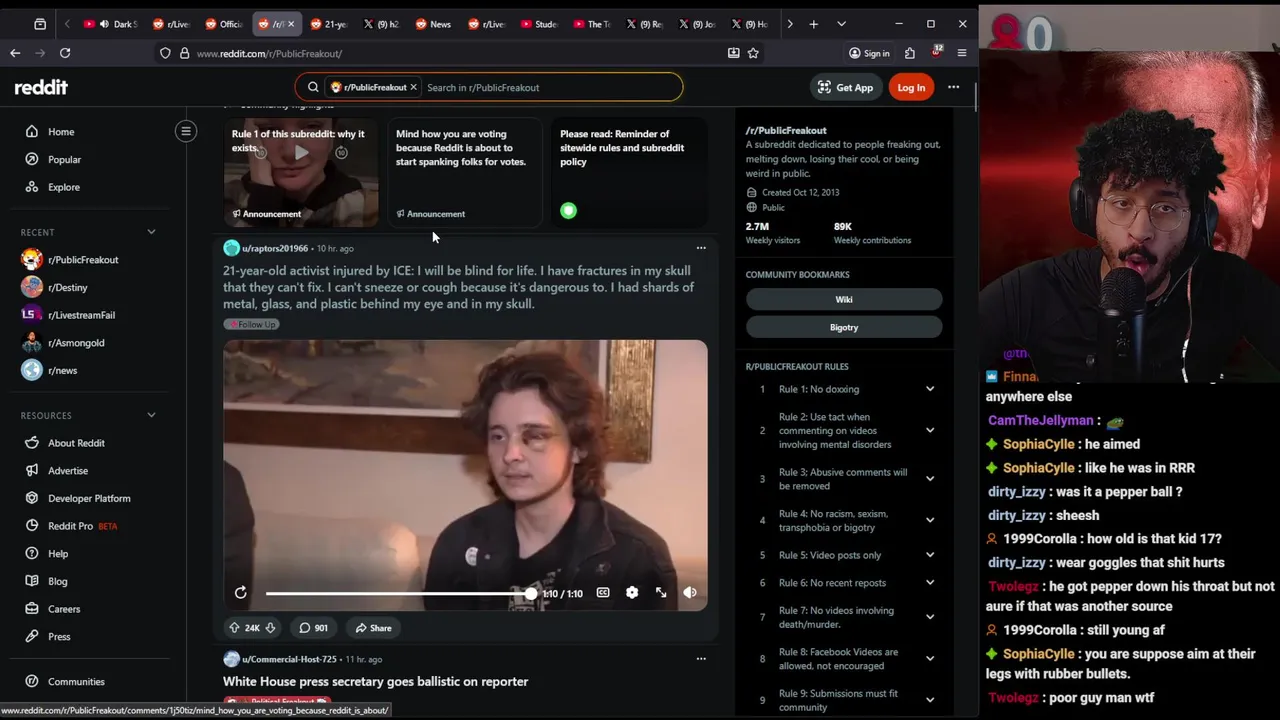Image resolution: width=1280 pixels, height=720 pixels.
Task: Expand Rule 6: No recent reposts
Action: point(844,583)
